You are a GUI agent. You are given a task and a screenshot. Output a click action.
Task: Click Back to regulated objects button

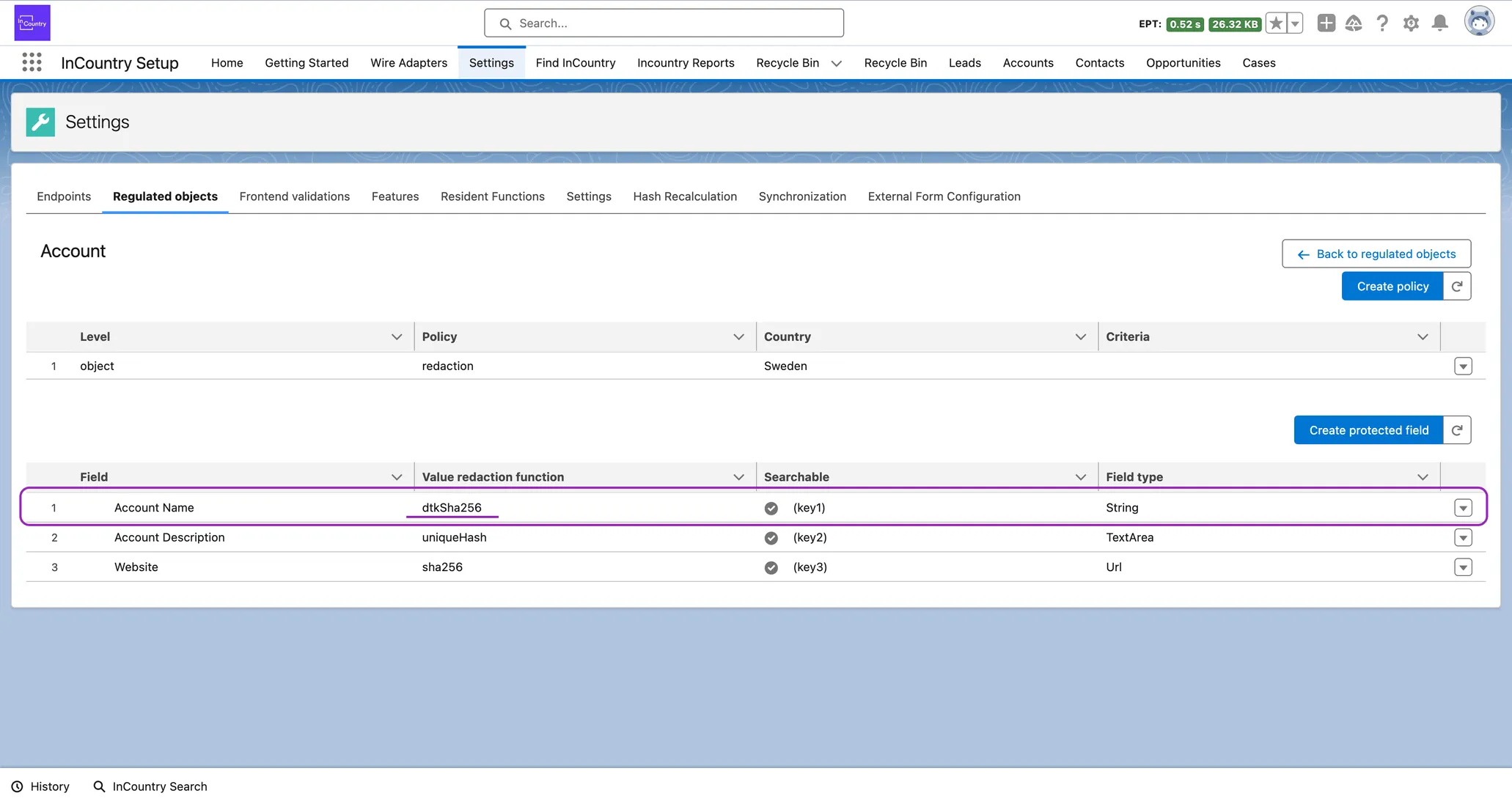coord(1376,254)
